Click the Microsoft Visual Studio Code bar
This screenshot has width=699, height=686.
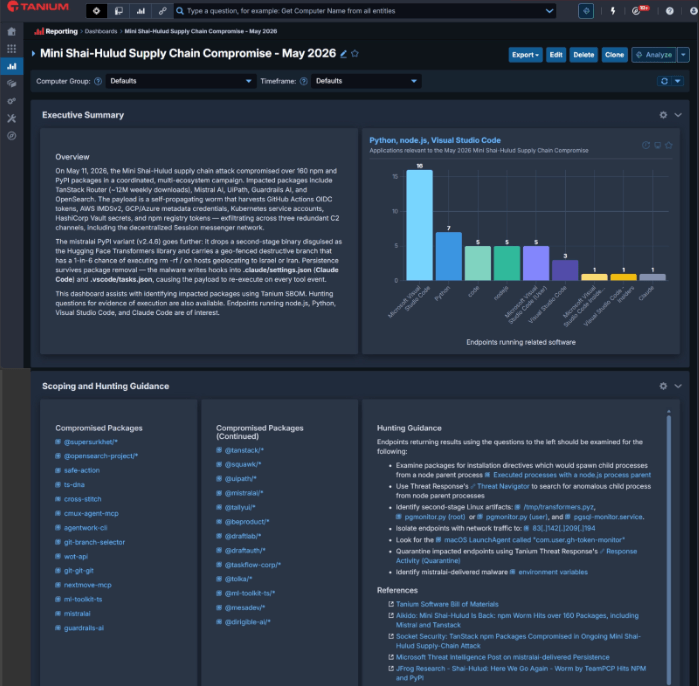point(419,225)
